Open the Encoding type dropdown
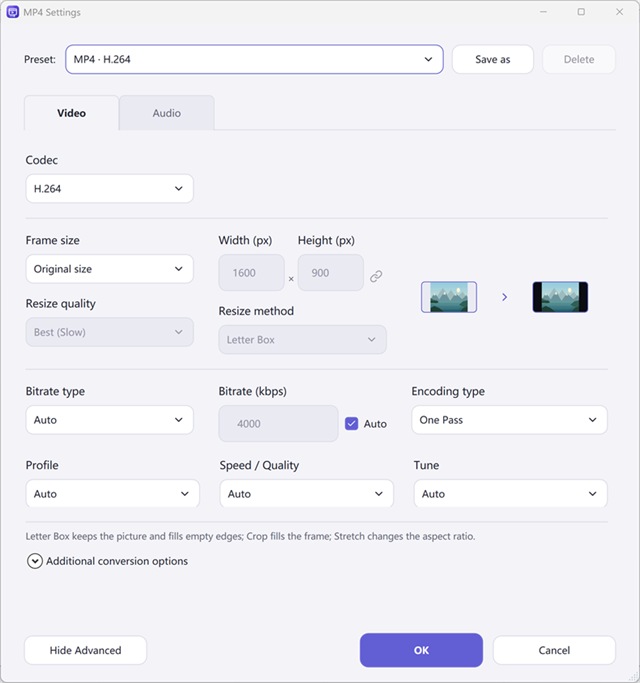This screenshot has height=683, width=640. pyautogui.click(x=509, y=420)
